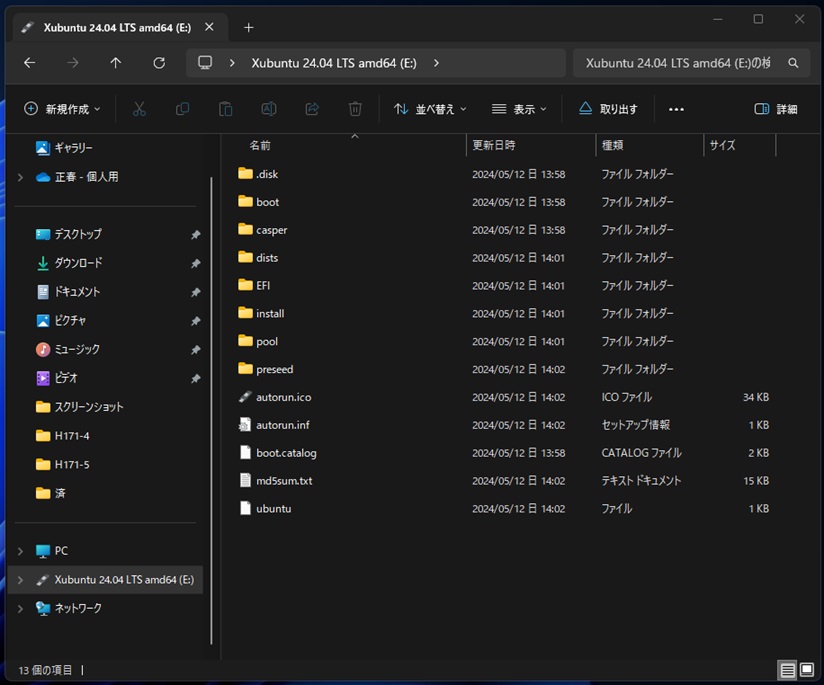Select the autorun.ico file icon

click(245, 397)
